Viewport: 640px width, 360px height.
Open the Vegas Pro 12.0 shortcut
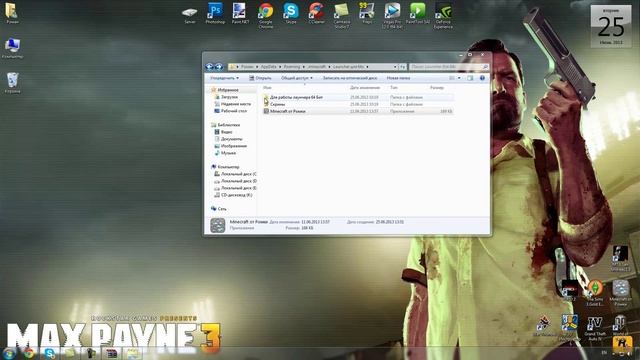392,15
